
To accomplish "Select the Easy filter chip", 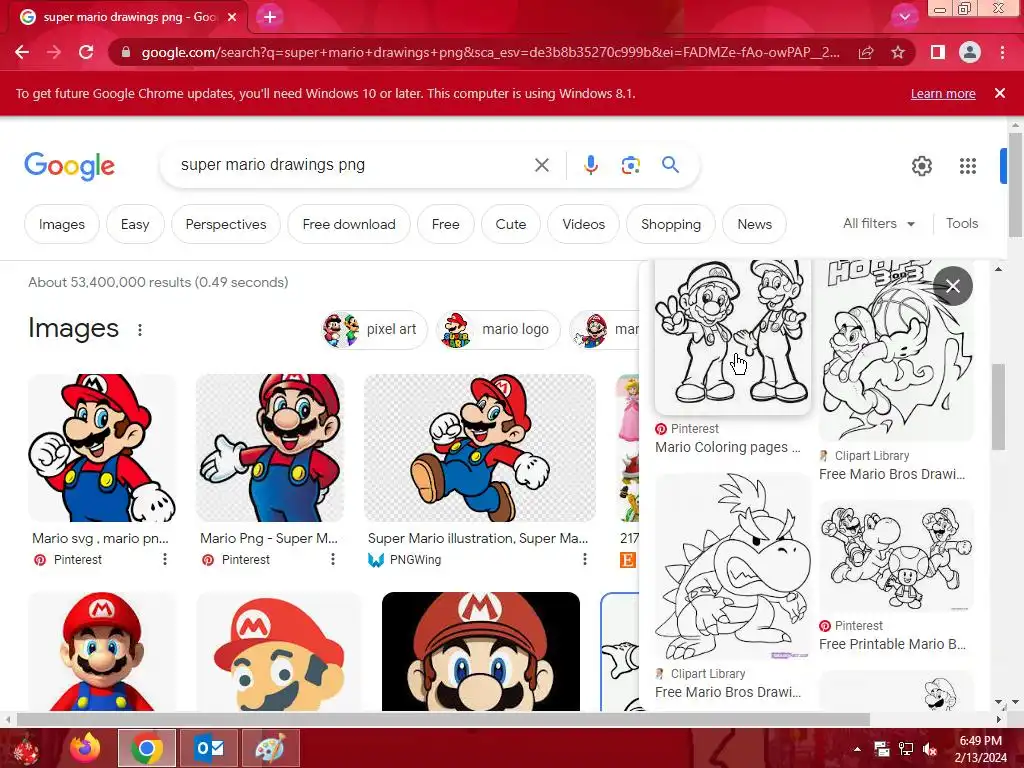I will (x=135, y=224).
